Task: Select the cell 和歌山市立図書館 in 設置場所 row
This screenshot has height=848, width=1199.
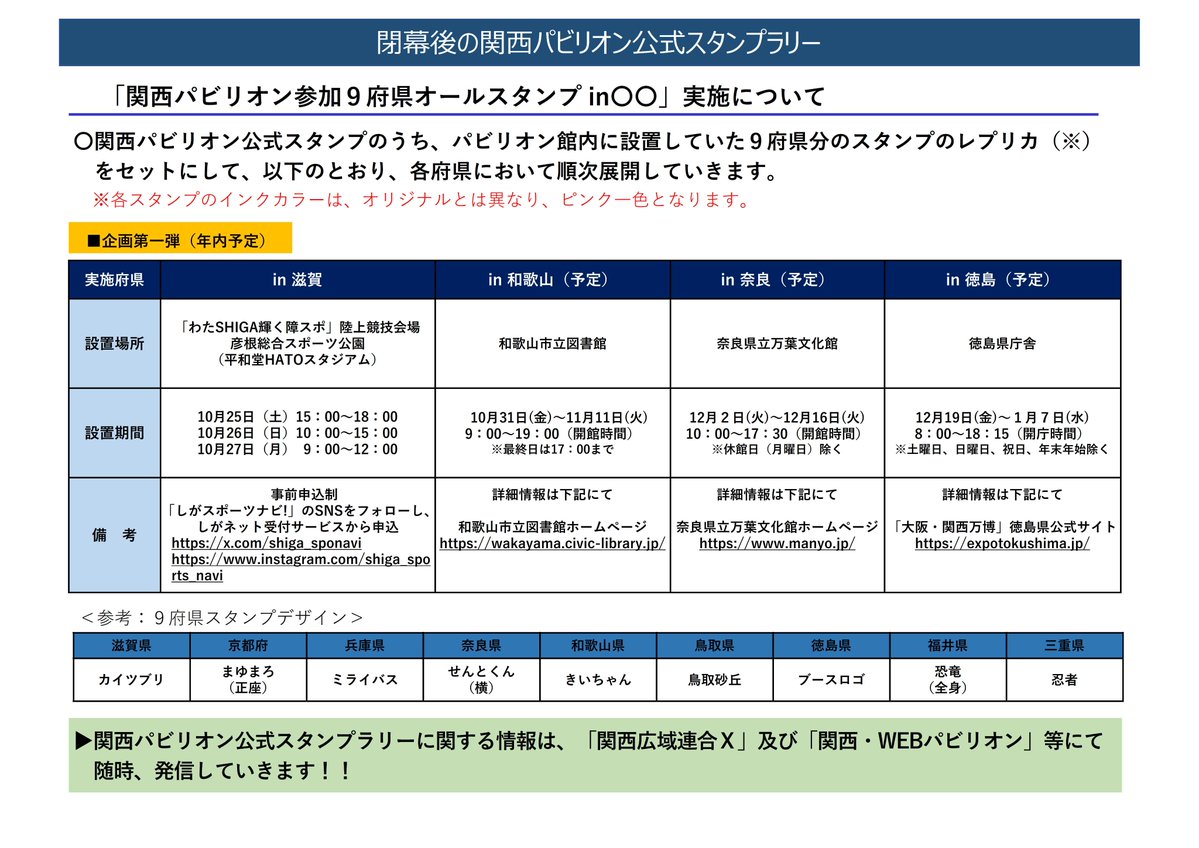Action: [x=552, y=343]
